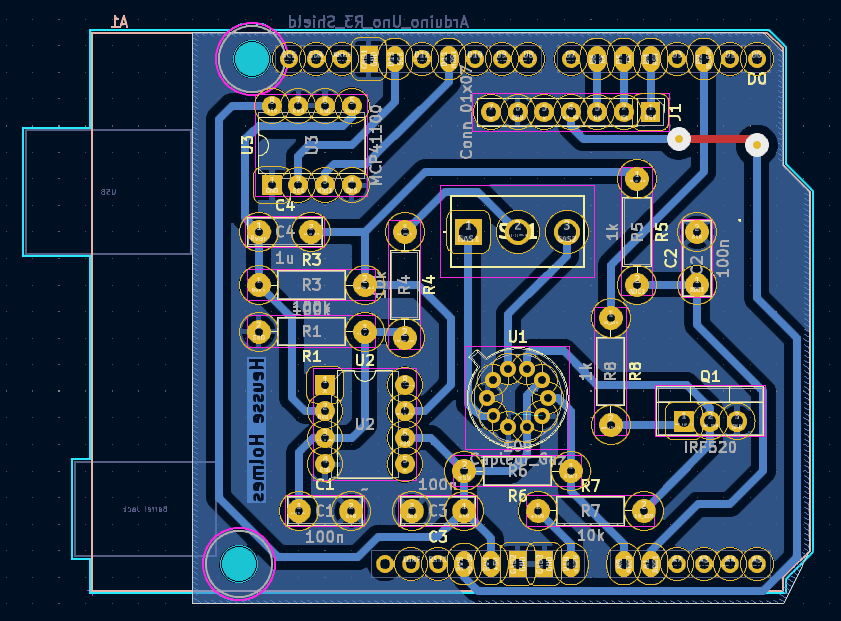Click the right via of red jumper
Screen dimensions: 841x621
(x=757, y=145)
